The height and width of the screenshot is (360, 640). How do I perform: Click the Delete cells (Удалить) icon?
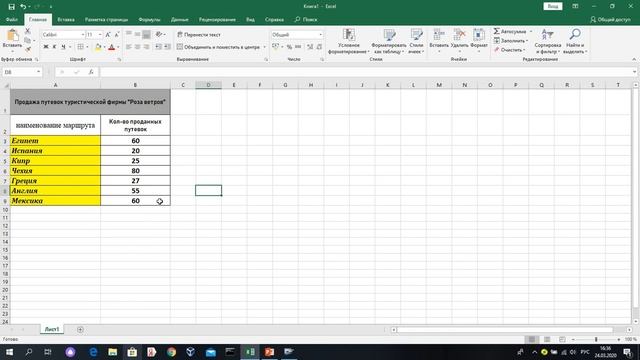pyautogui.click(x=460, y=35)
